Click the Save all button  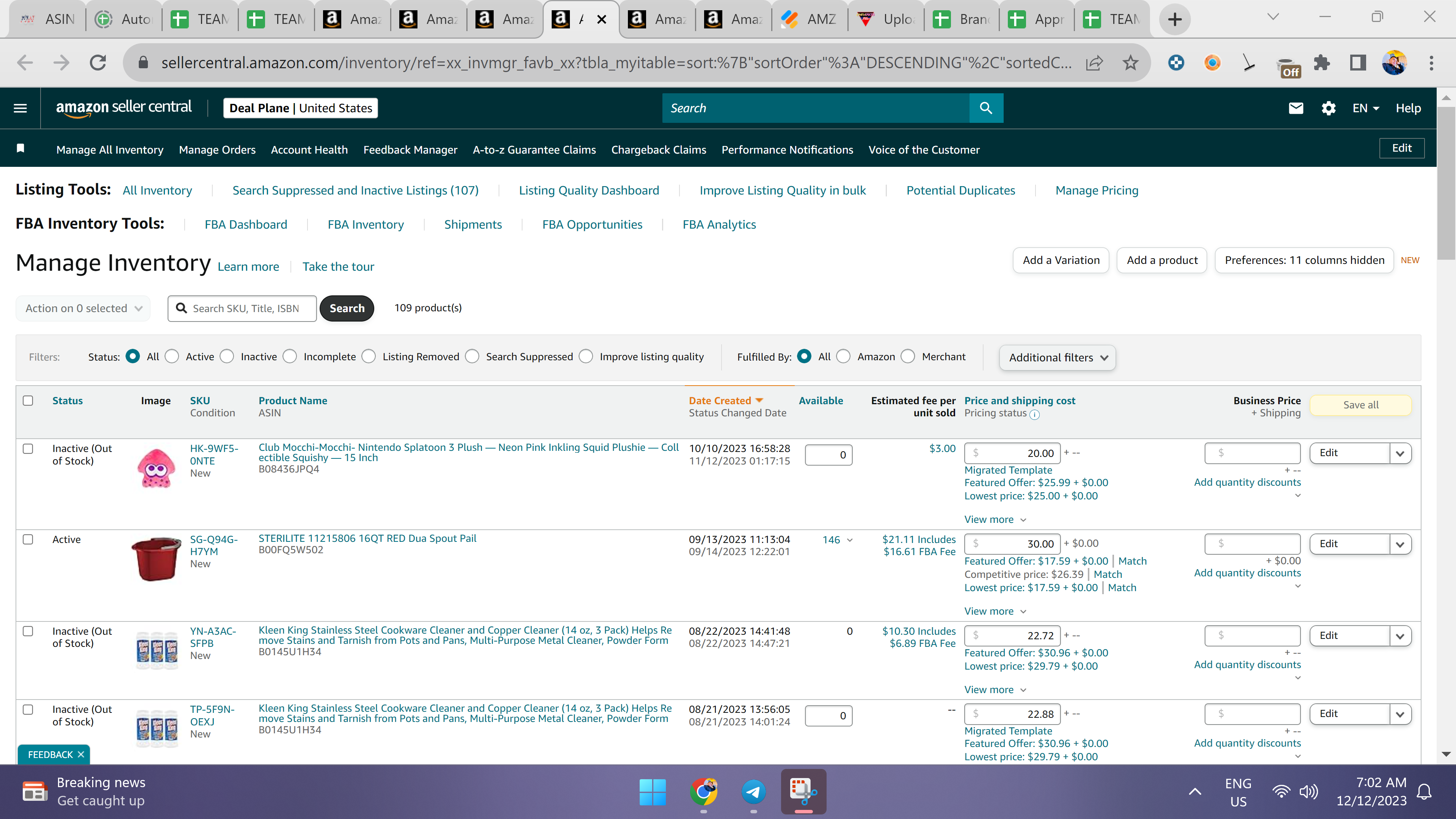[1360, 405]
